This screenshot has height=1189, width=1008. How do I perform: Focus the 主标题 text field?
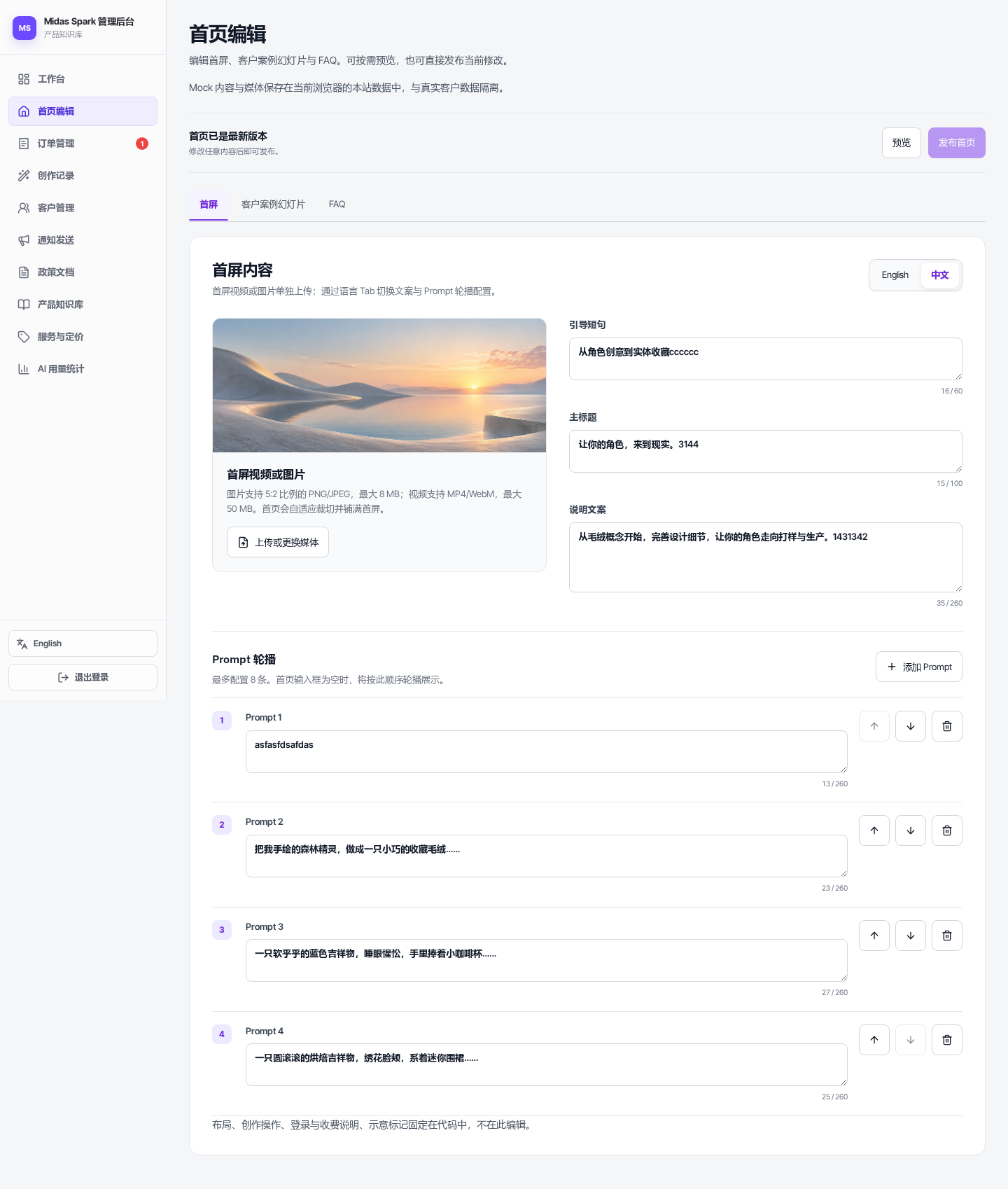click(x=766, y=452)
